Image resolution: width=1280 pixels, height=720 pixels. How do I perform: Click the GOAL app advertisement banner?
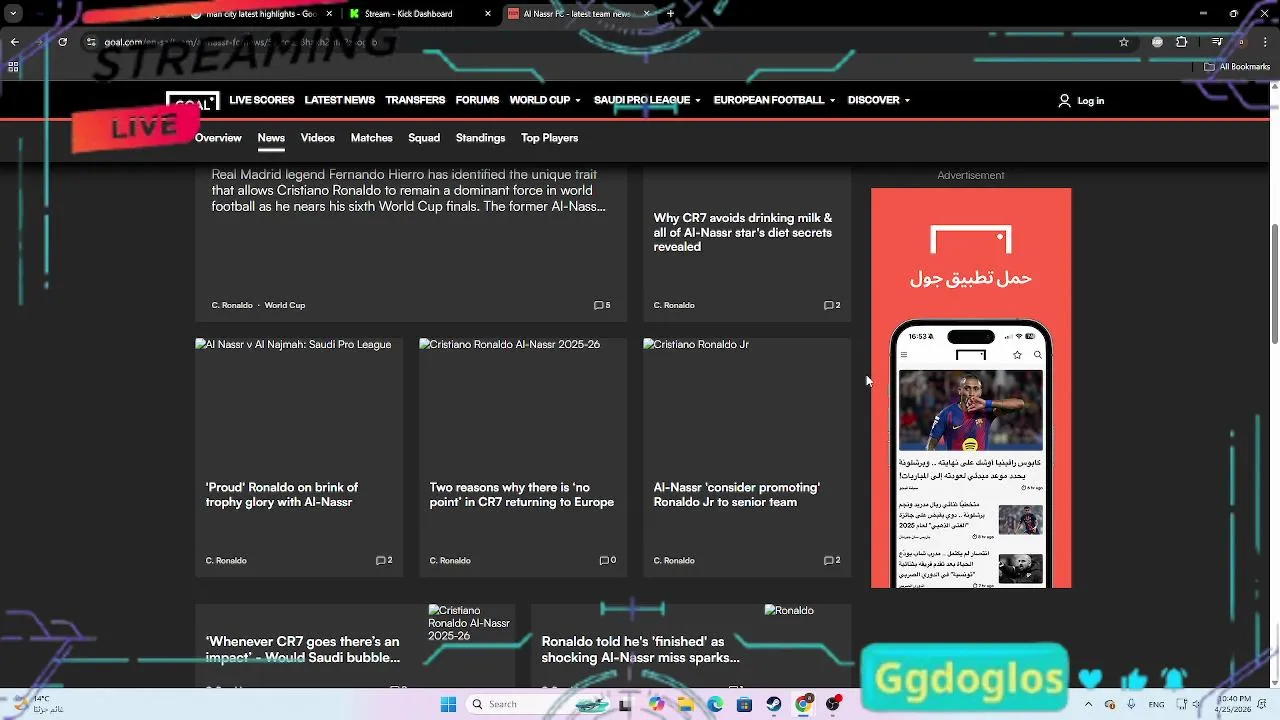coord(971,388)
